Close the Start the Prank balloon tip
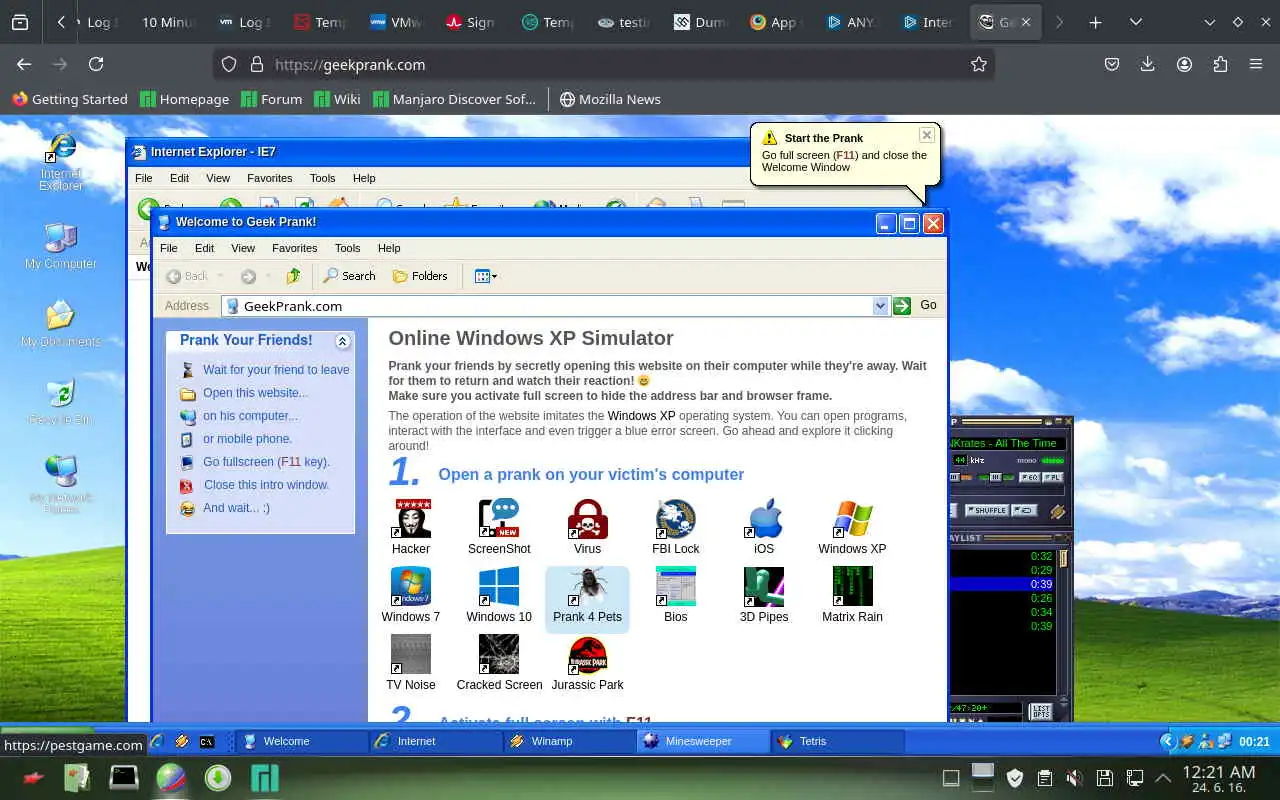 pyautogui.click(x=927, y=135)
